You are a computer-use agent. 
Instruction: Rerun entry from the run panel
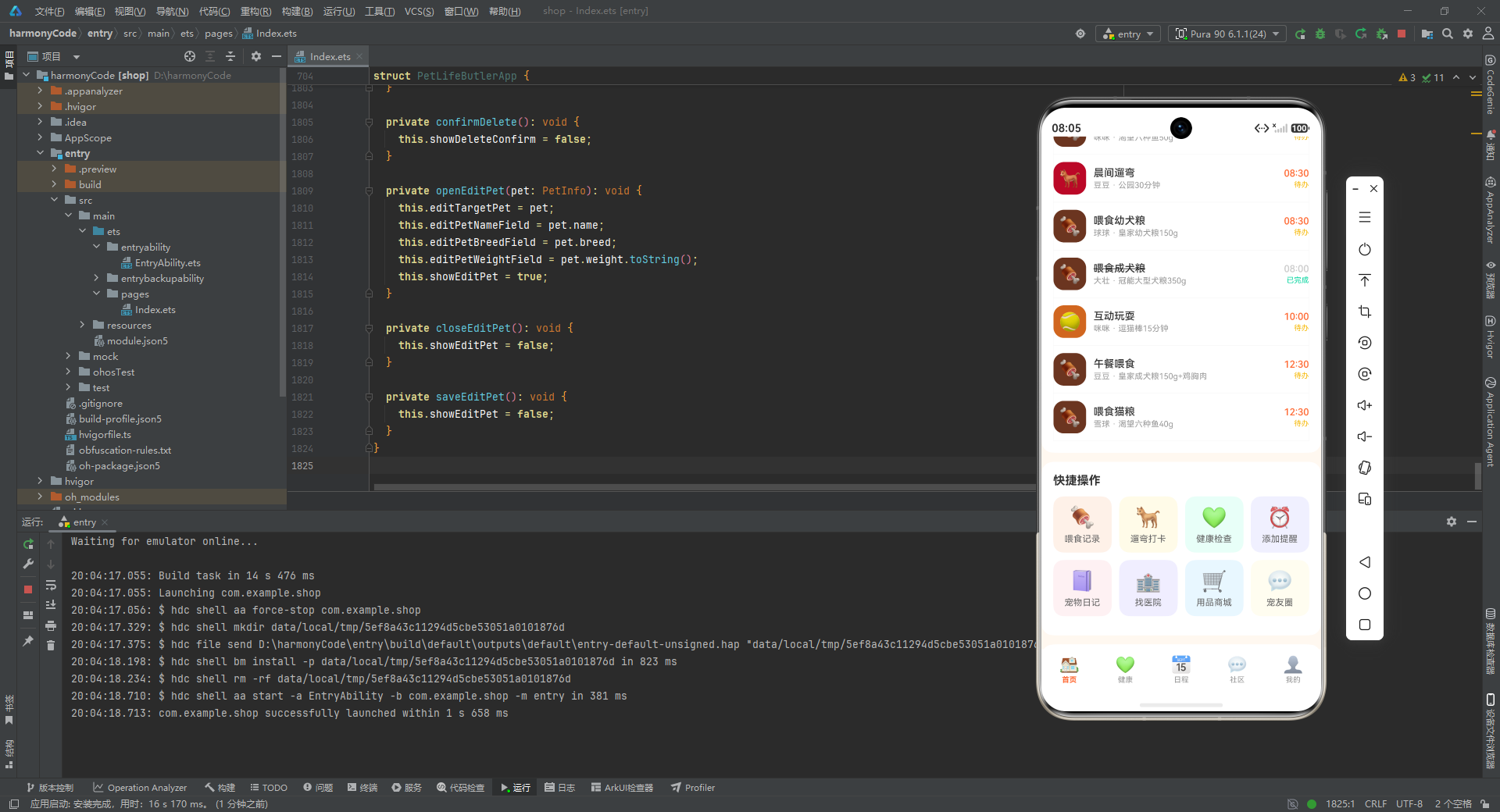28,544
